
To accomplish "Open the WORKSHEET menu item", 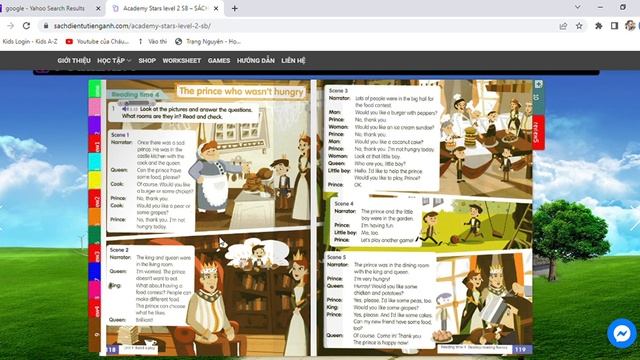I will 182,60.
